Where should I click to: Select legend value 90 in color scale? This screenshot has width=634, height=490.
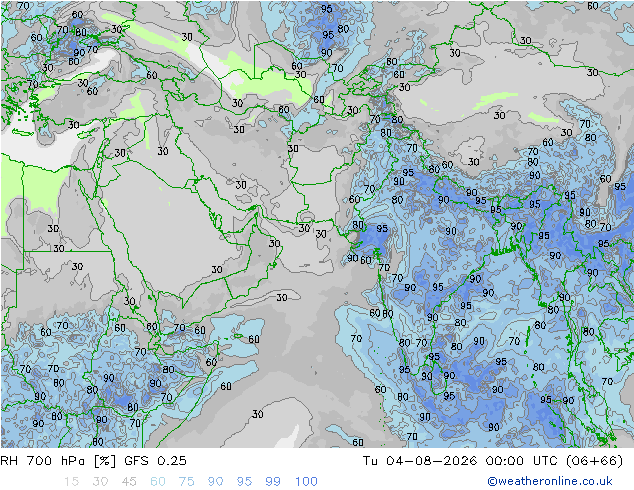coord(215,482)
